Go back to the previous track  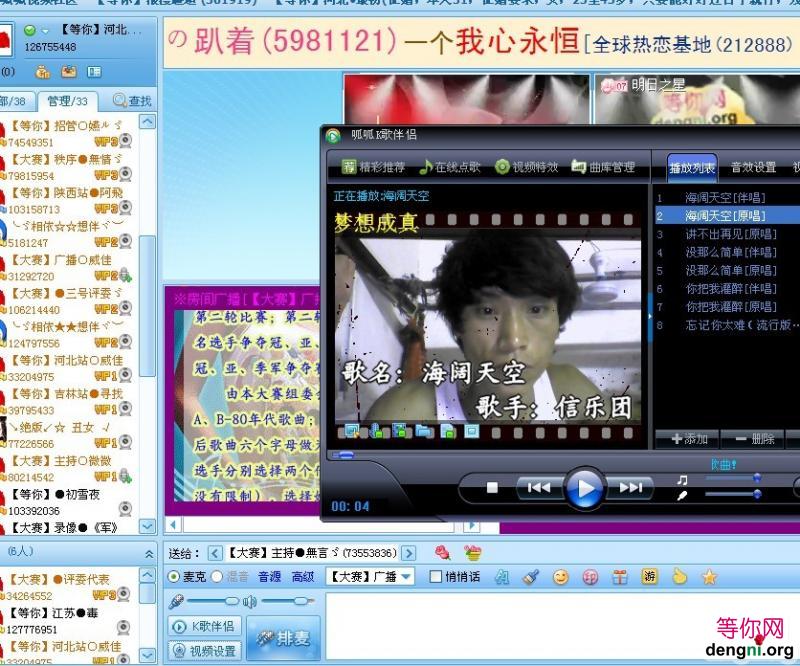coord(538,487)
